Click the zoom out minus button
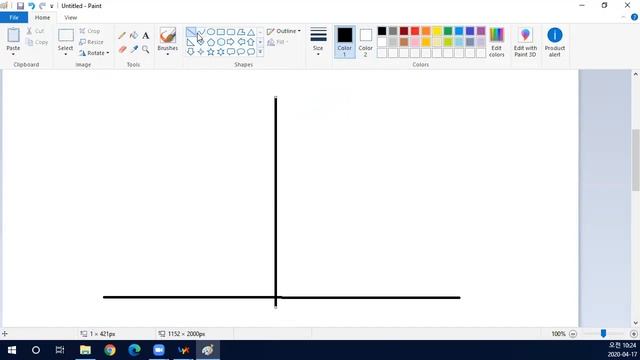 coord(573,334)
